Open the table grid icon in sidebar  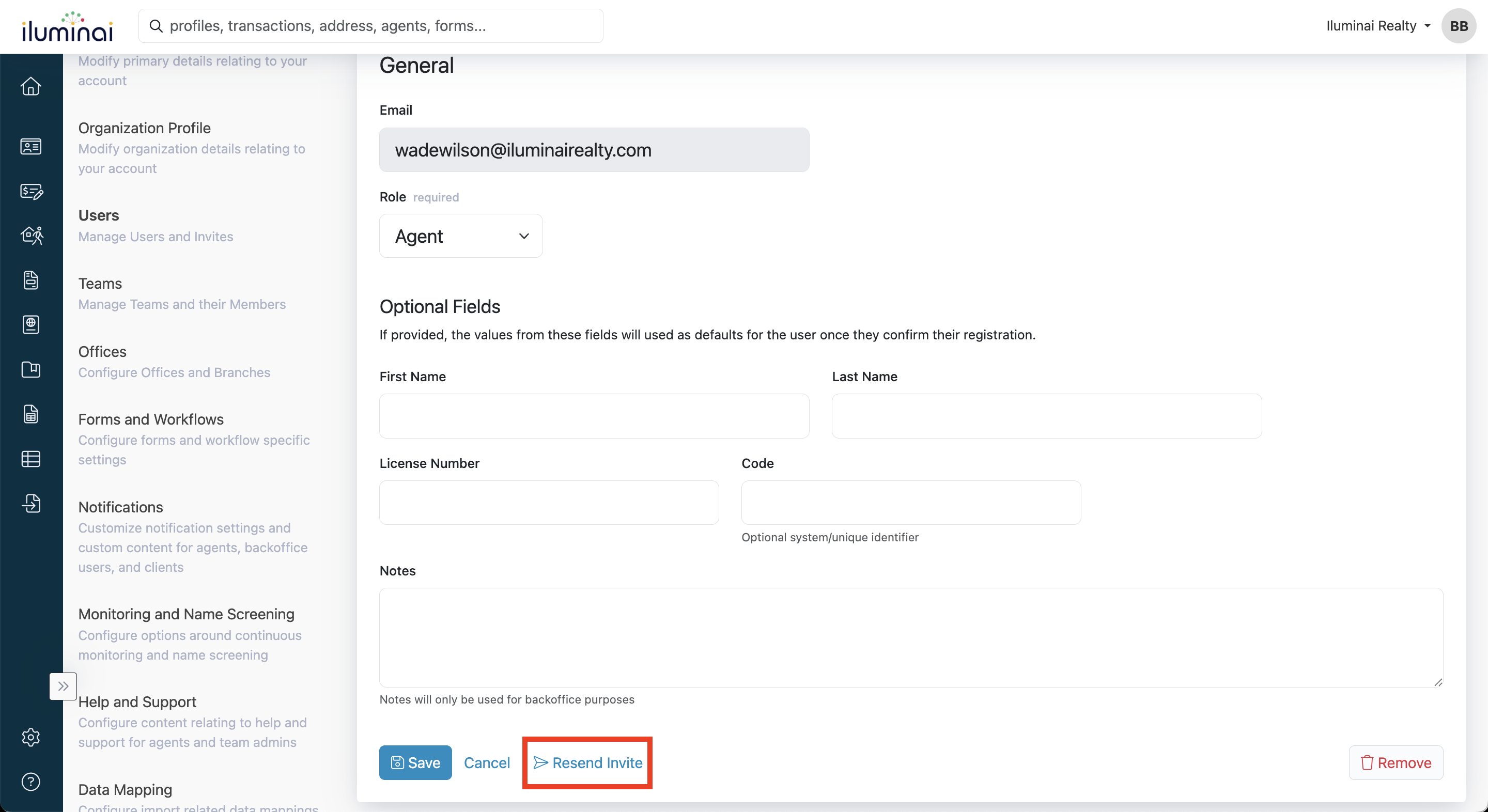click(30, 459)
